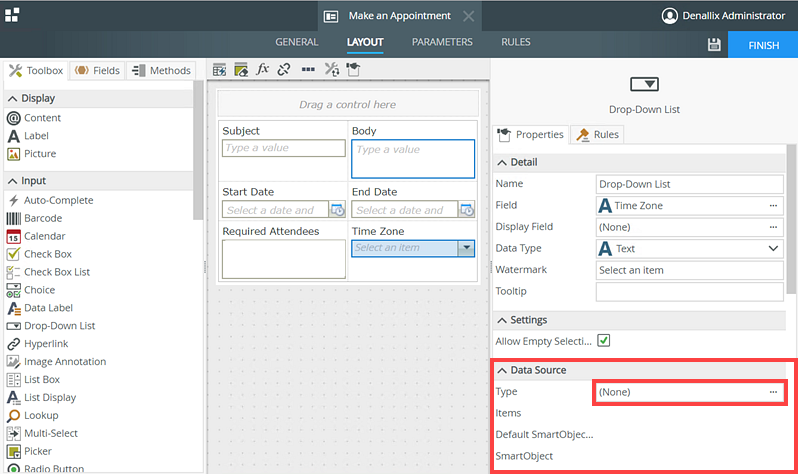Click the fx expressions toolbar icon
Screen dimensions: 798x474
[x=262, y=69]
